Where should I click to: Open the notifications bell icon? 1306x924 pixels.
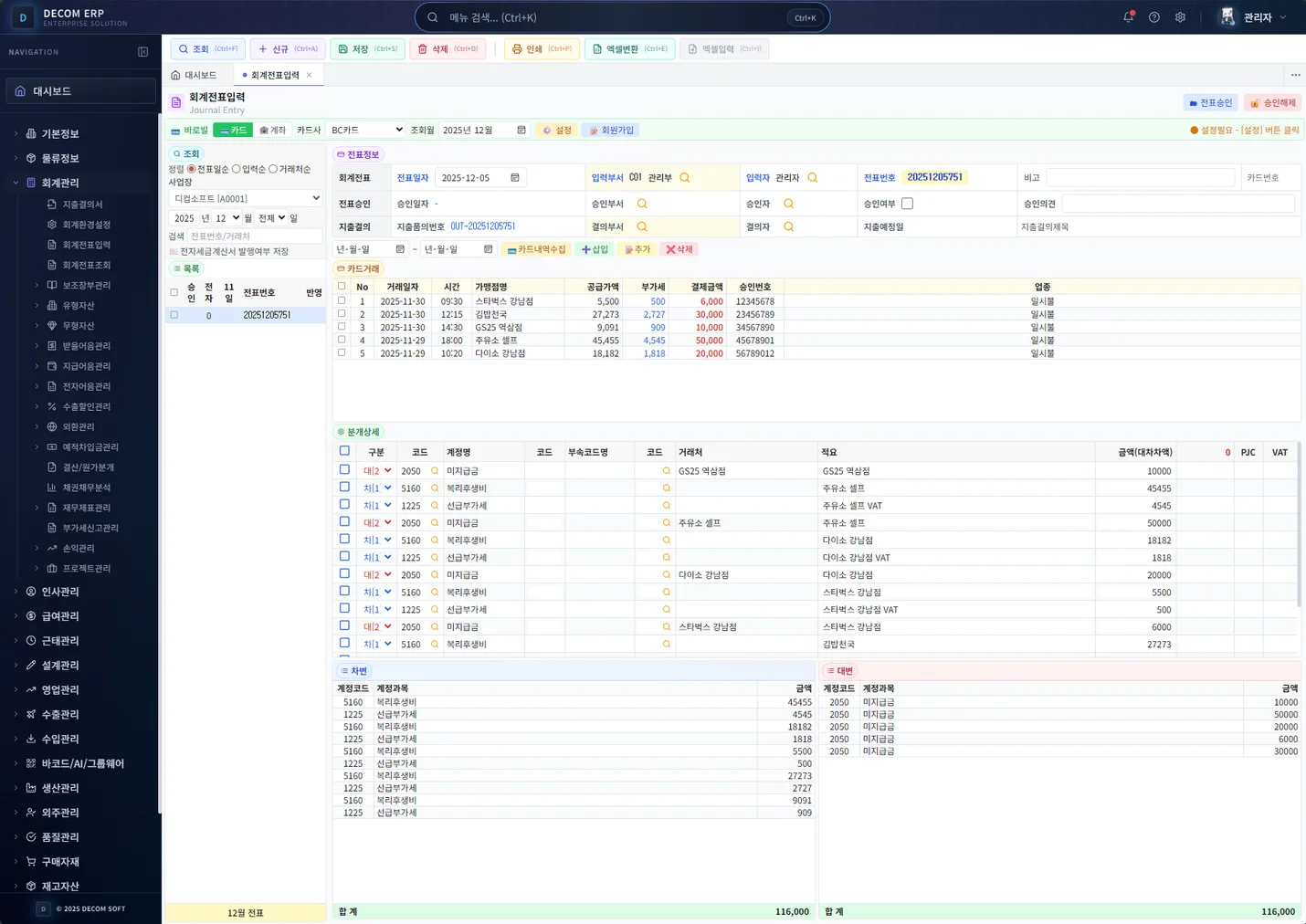pos(1128,17)
